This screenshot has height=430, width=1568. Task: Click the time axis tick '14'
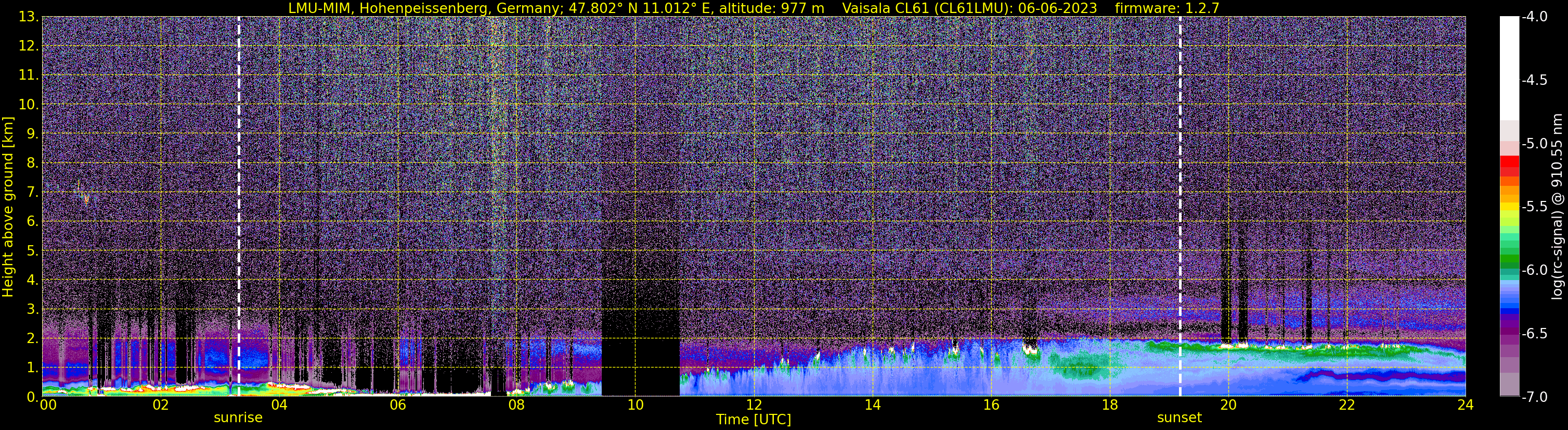pyautogui.click(x=872, y=405)
